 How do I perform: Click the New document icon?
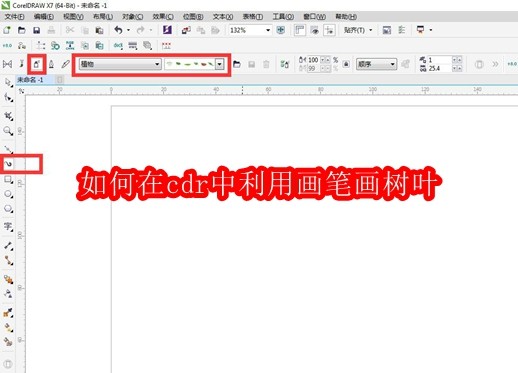[7, 30]
